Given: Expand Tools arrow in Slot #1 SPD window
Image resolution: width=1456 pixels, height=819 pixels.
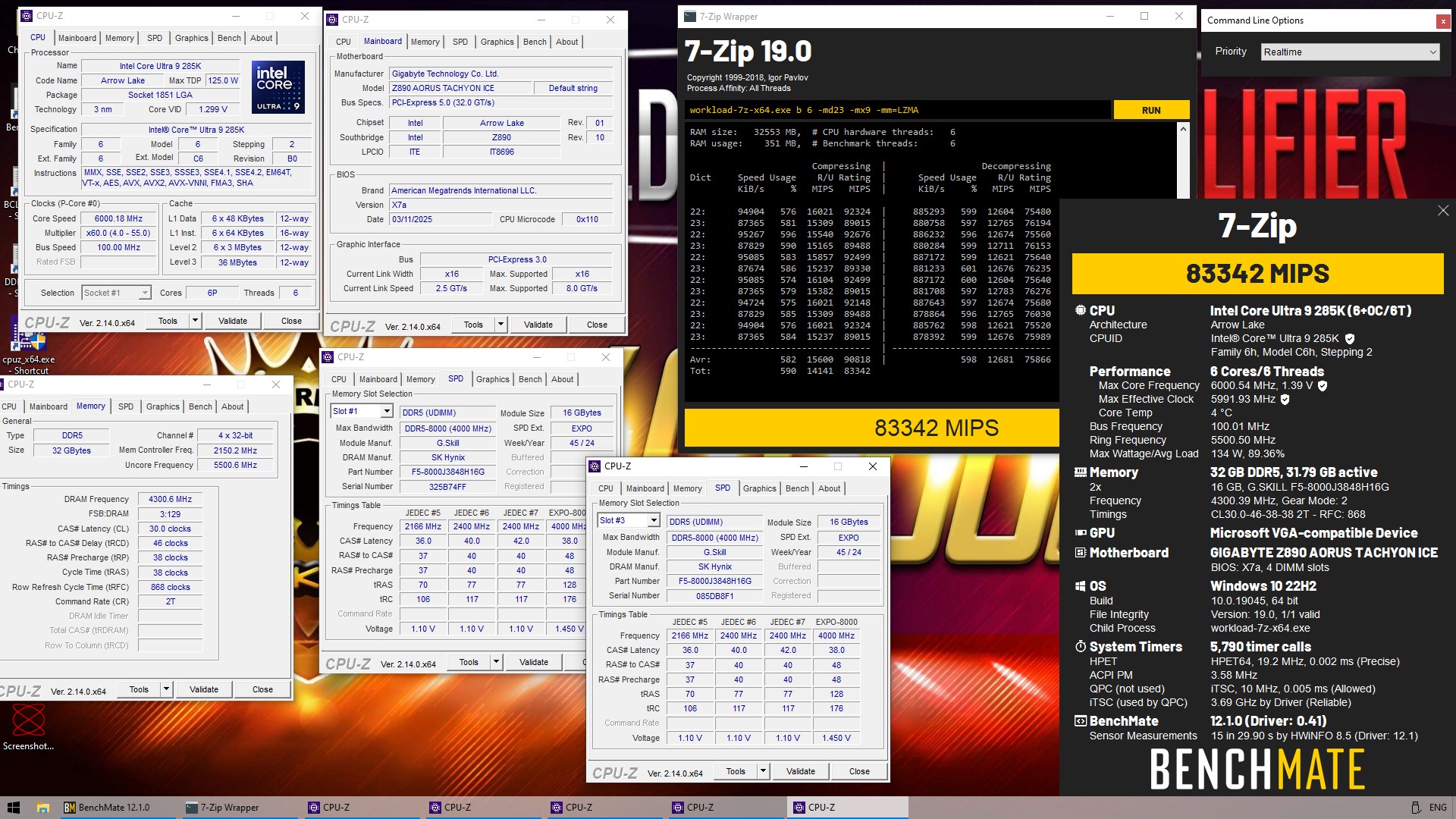Looking at the screenshot, I should 496,662.
